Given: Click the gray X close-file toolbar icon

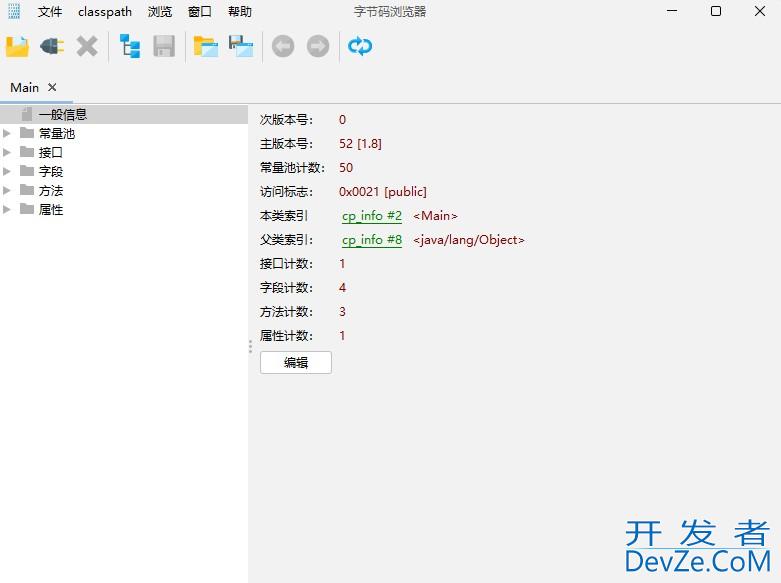Looking at the screenshot, I should click(x=87, y=46).
